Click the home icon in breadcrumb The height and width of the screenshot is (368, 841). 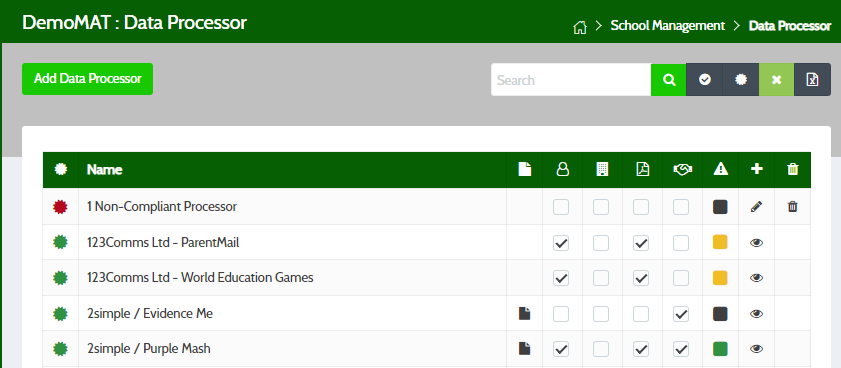[579, 27]
